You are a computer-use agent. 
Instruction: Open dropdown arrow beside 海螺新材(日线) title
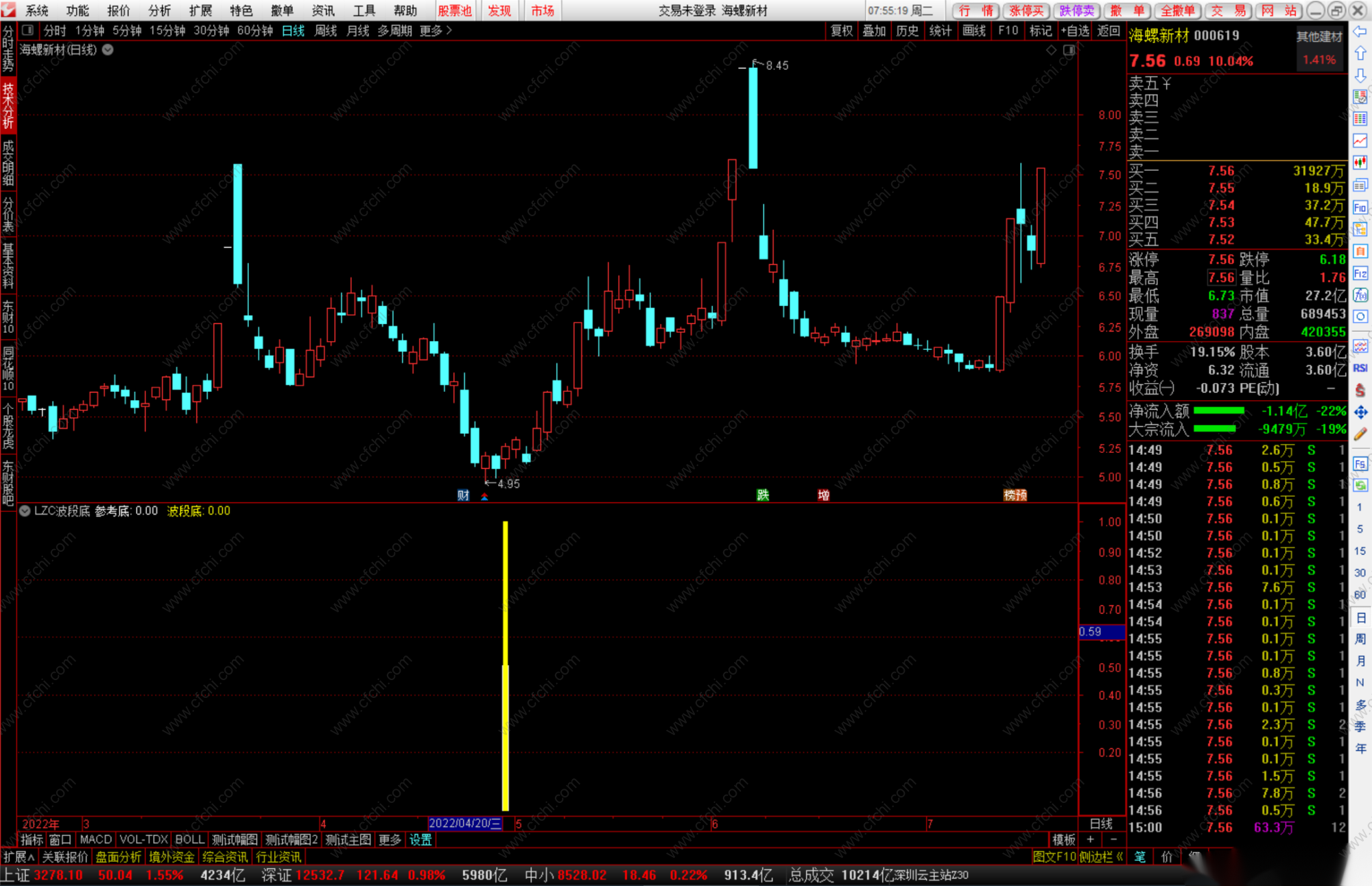[108, 49]
